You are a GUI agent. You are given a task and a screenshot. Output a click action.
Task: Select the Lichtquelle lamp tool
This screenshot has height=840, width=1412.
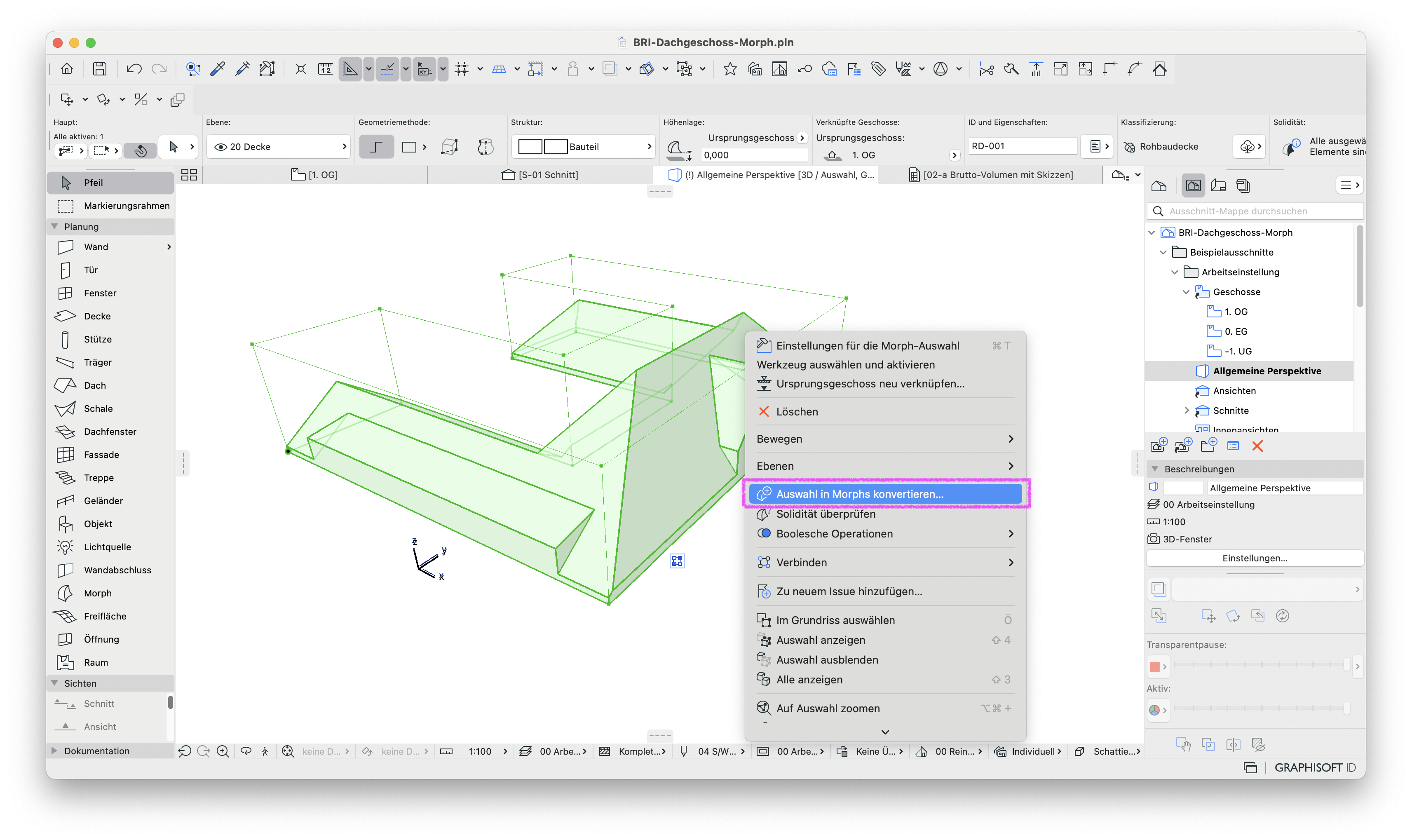tap(110, 547)
